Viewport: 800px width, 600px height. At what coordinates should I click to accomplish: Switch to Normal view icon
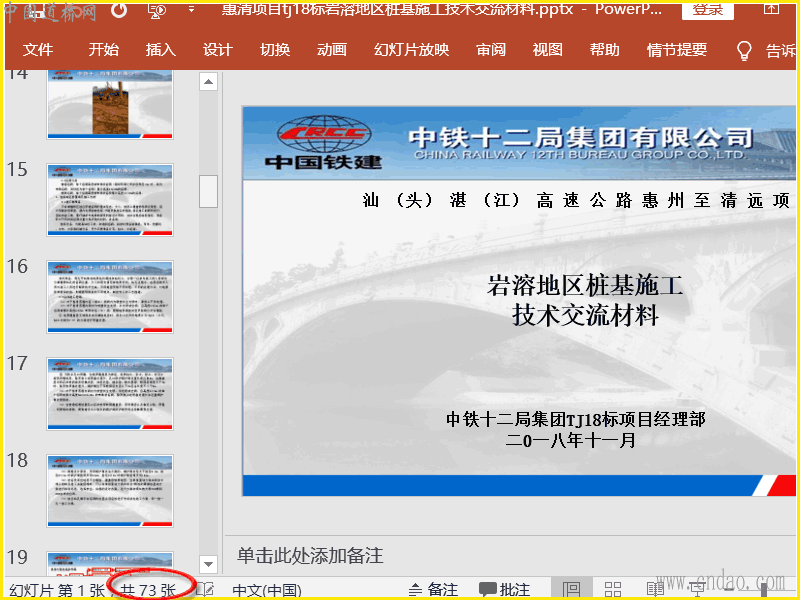[571, 589]
